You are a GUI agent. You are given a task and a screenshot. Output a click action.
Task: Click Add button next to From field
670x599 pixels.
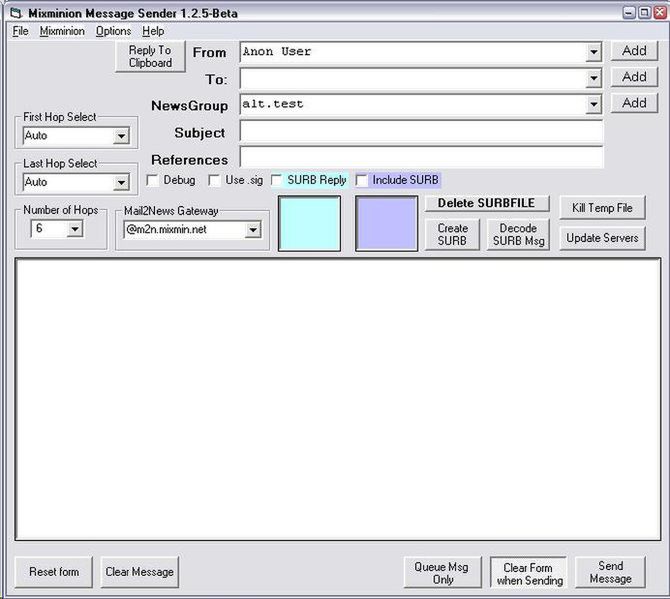tap(634, 51)
